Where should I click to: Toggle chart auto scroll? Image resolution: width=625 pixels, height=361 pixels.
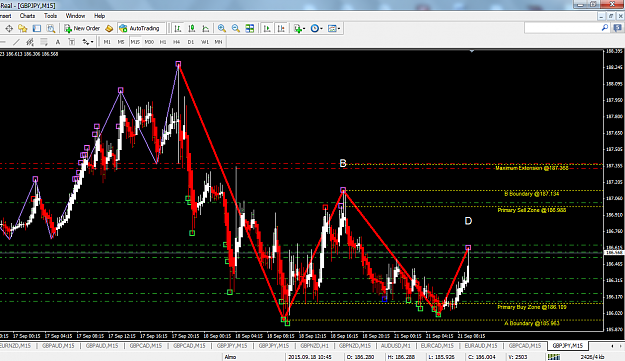point(267,28)
